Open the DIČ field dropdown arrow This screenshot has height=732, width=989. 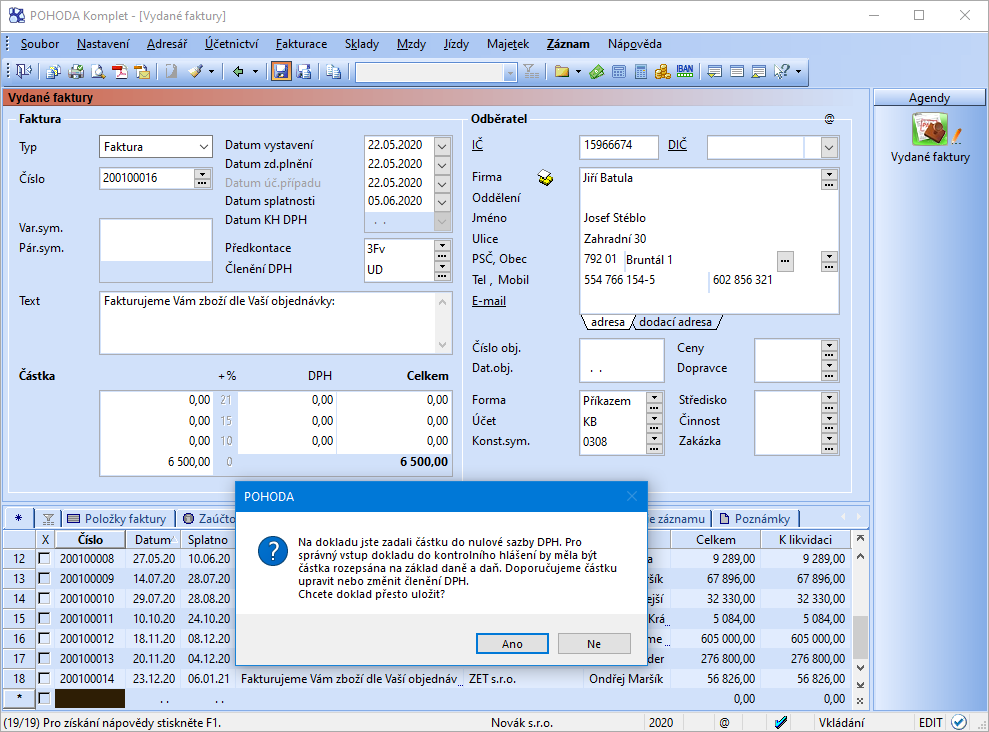pyautogui.click(x=829, y=148)
